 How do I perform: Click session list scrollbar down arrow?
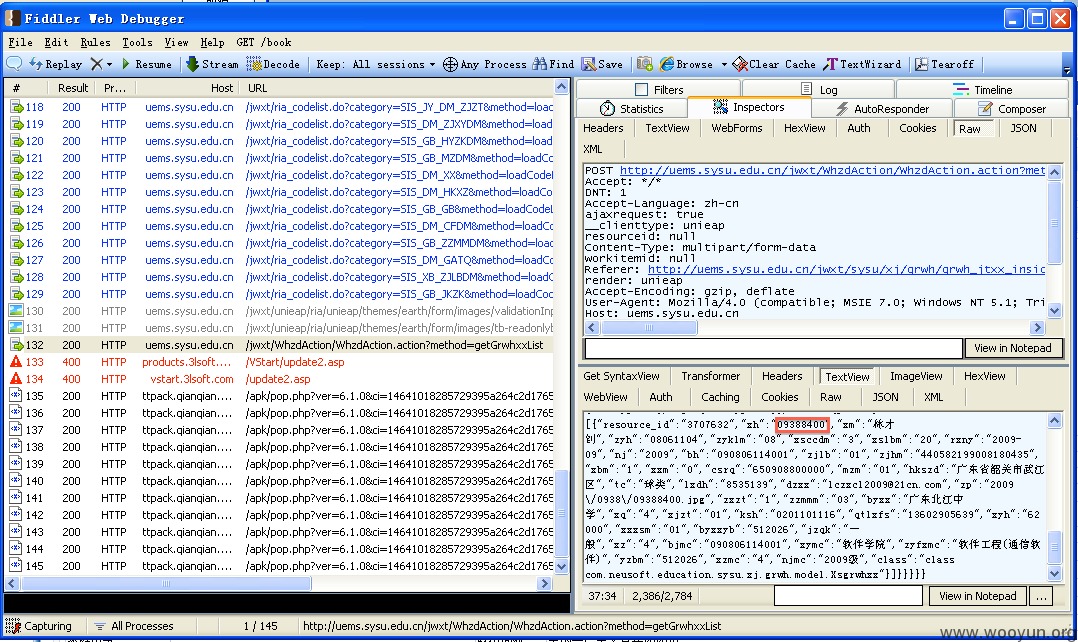tap(562, 567)
